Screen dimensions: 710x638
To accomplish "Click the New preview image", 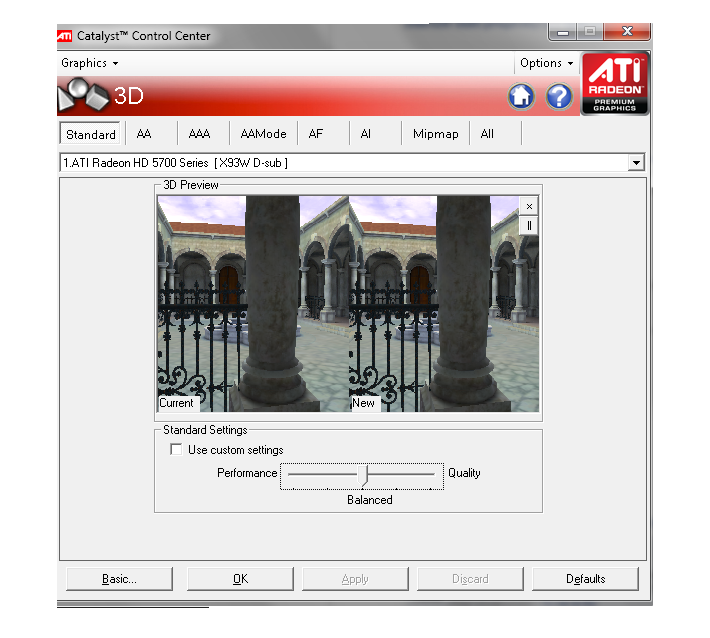I will click(433, 303).
